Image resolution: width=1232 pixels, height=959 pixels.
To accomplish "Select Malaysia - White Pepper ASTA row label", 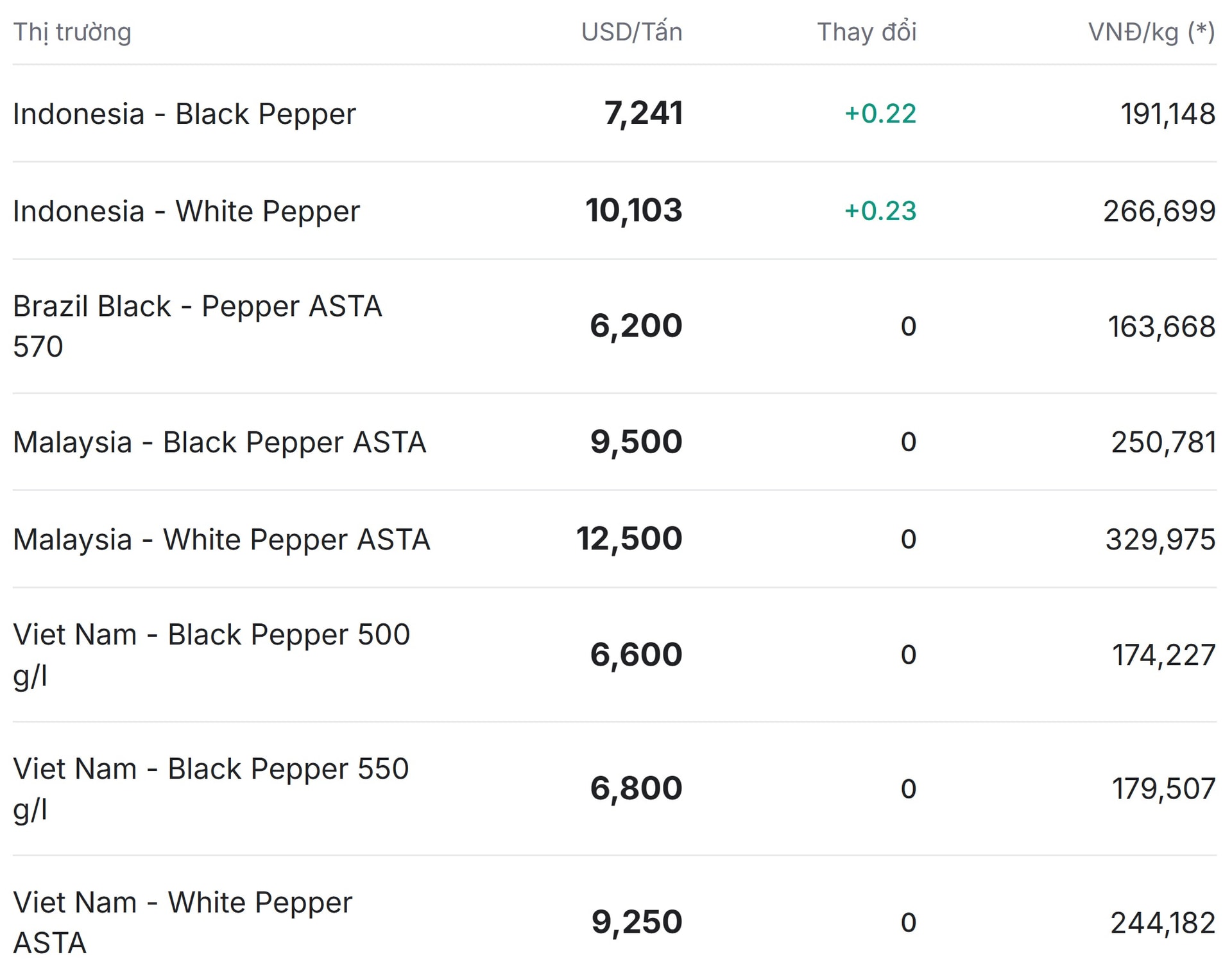I will pos(221,539).
